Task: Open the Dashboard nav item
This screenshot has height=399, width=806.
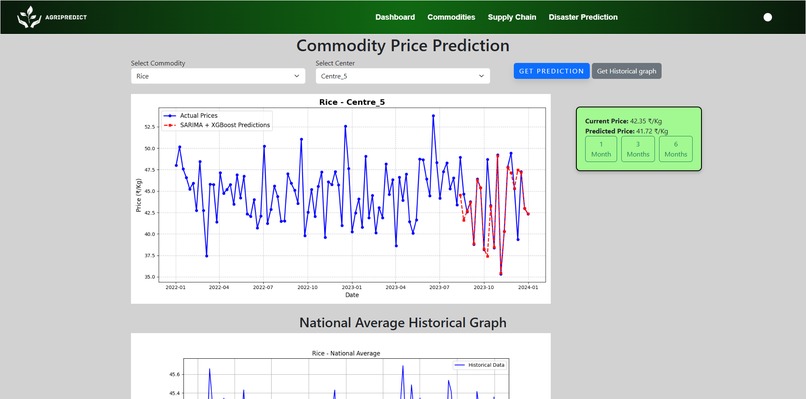Action: tap(395, 17)
